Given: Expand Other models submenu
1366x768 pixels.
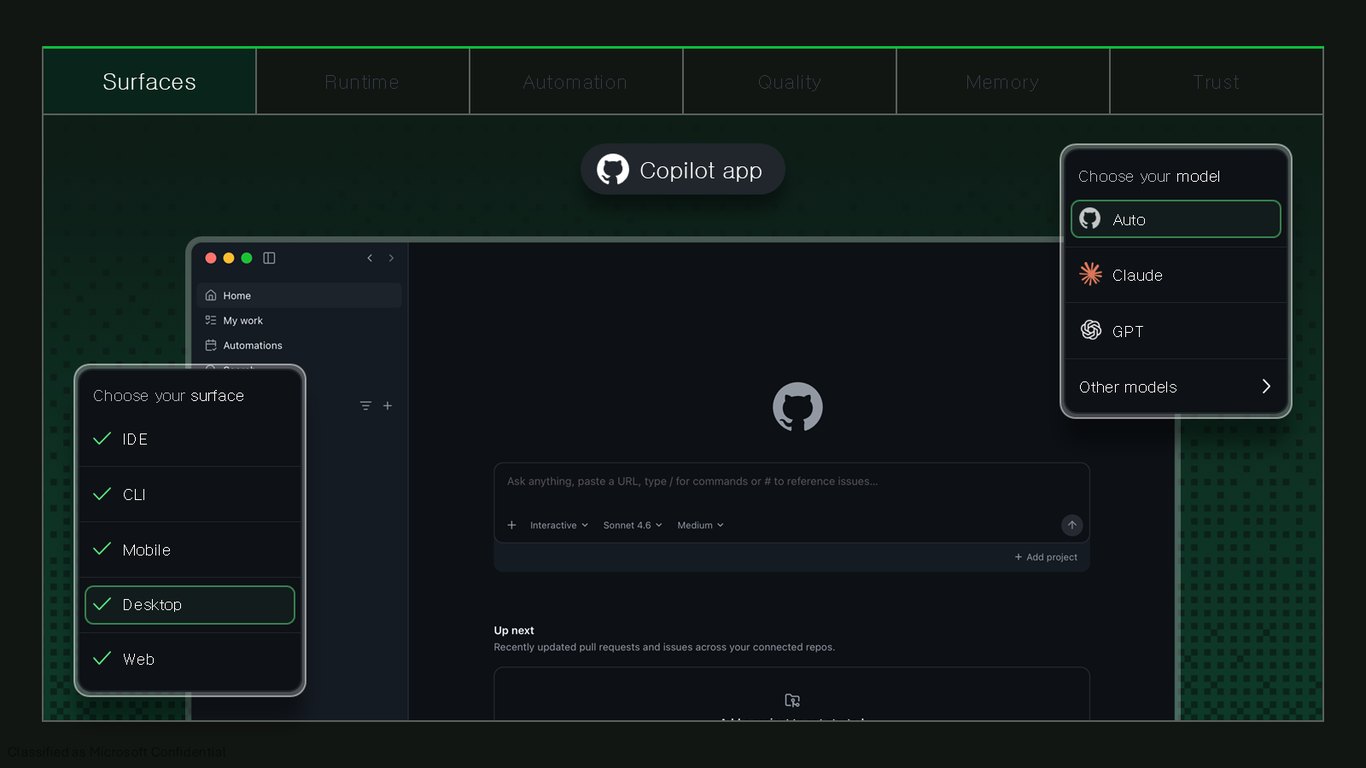Looking at the screenshot, I should (x=1176, y=387).
